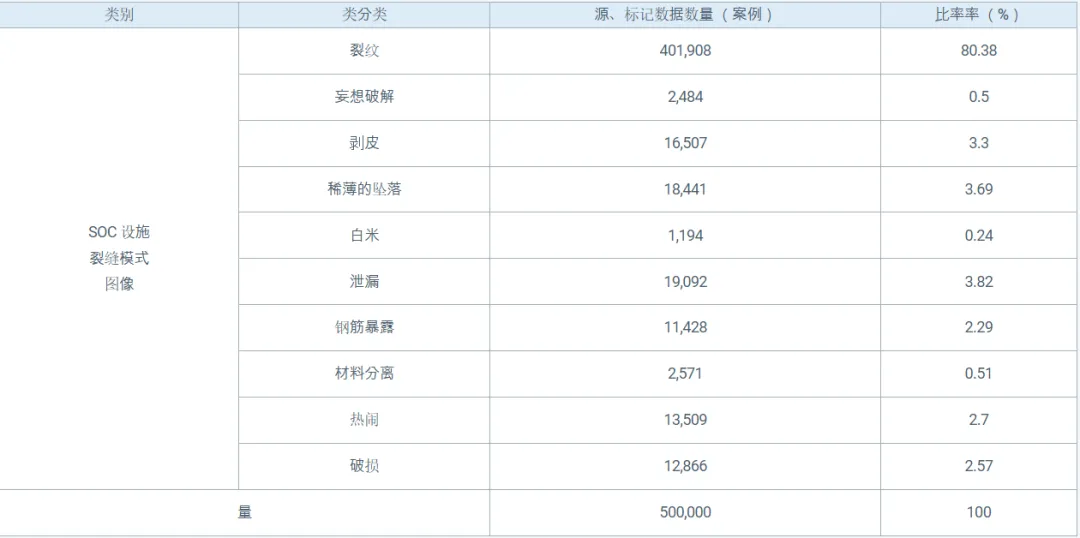Screen dimensions: 1080x538
Task: Select the 裂纹 subcategory cell
Action: pos(364,51)
